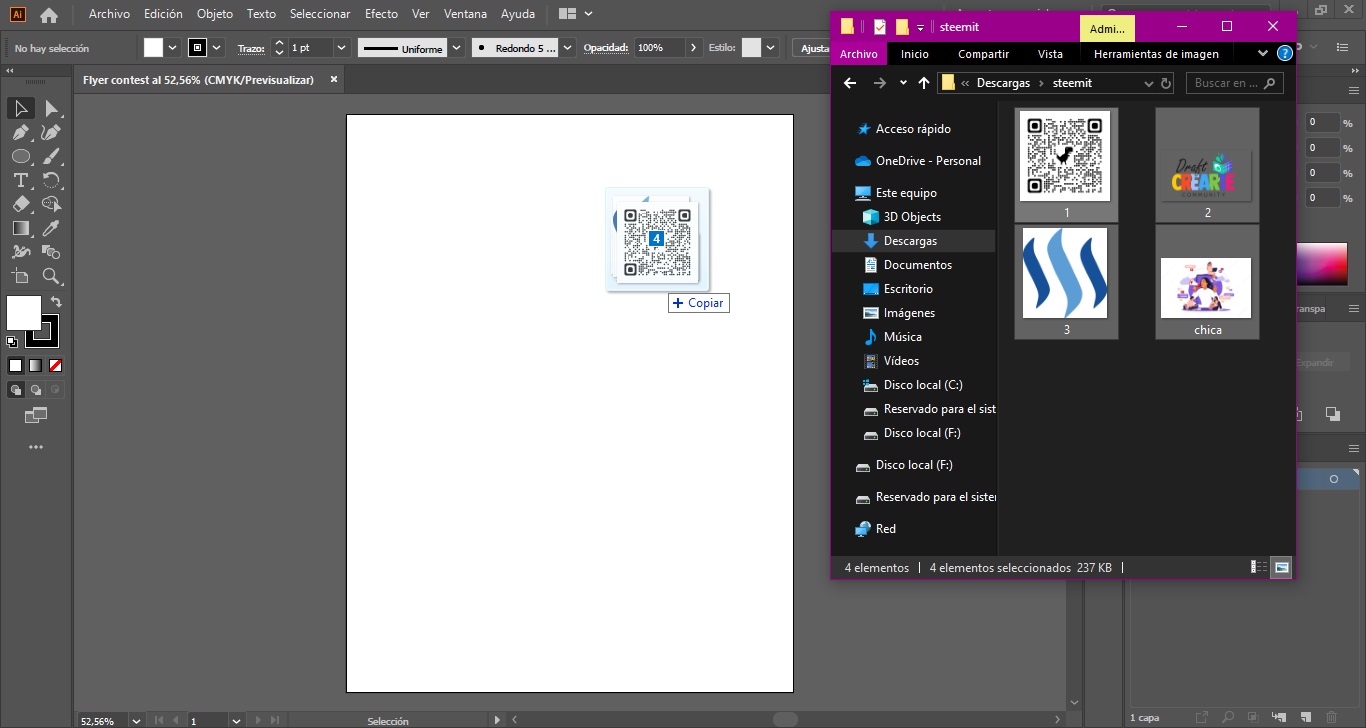Viewport: 1366px width, 728px height.
Task: Click the Trazo stroke label link
Action: (x=250, y=48)
